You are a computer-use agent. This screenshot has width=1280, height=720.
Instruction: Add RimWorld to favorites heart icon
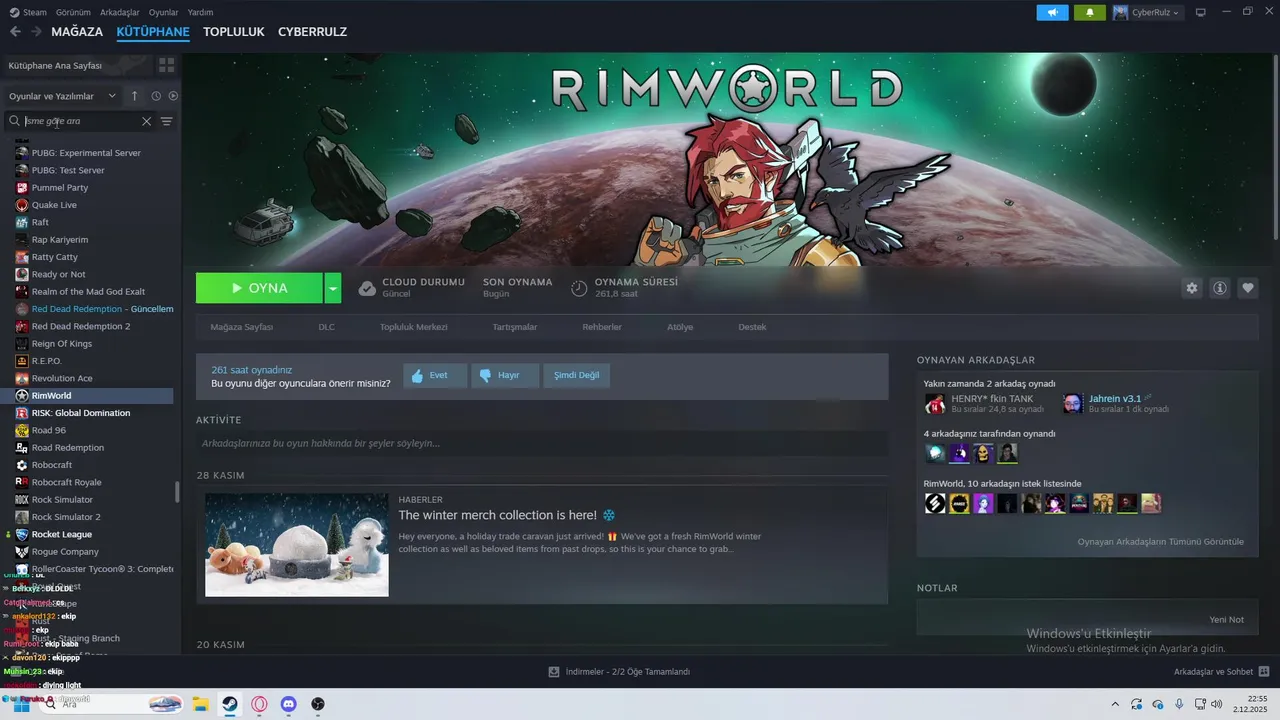(1248, 288)
